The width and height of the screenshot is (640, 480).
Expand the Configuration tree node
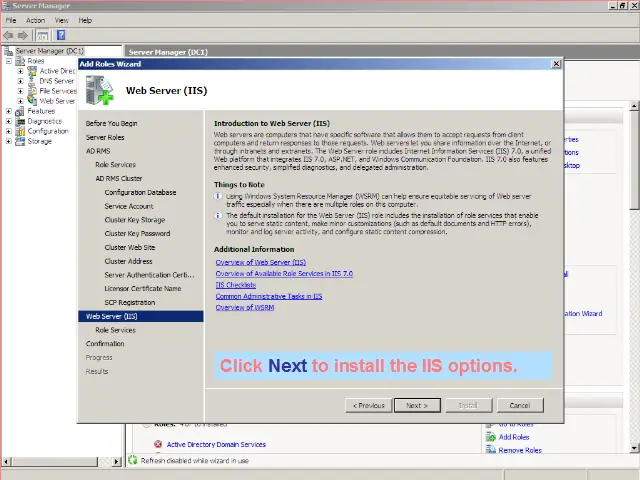9,131
